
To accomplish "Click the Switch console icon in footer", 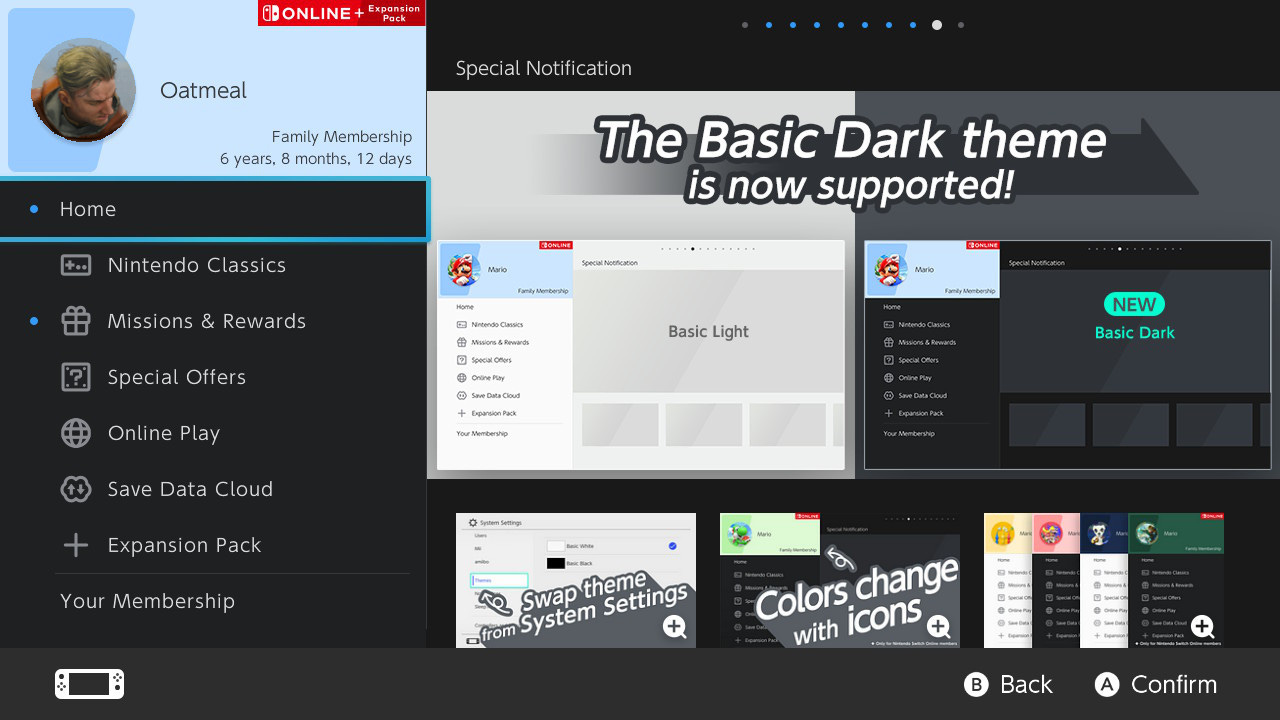I will pos(89,684).
